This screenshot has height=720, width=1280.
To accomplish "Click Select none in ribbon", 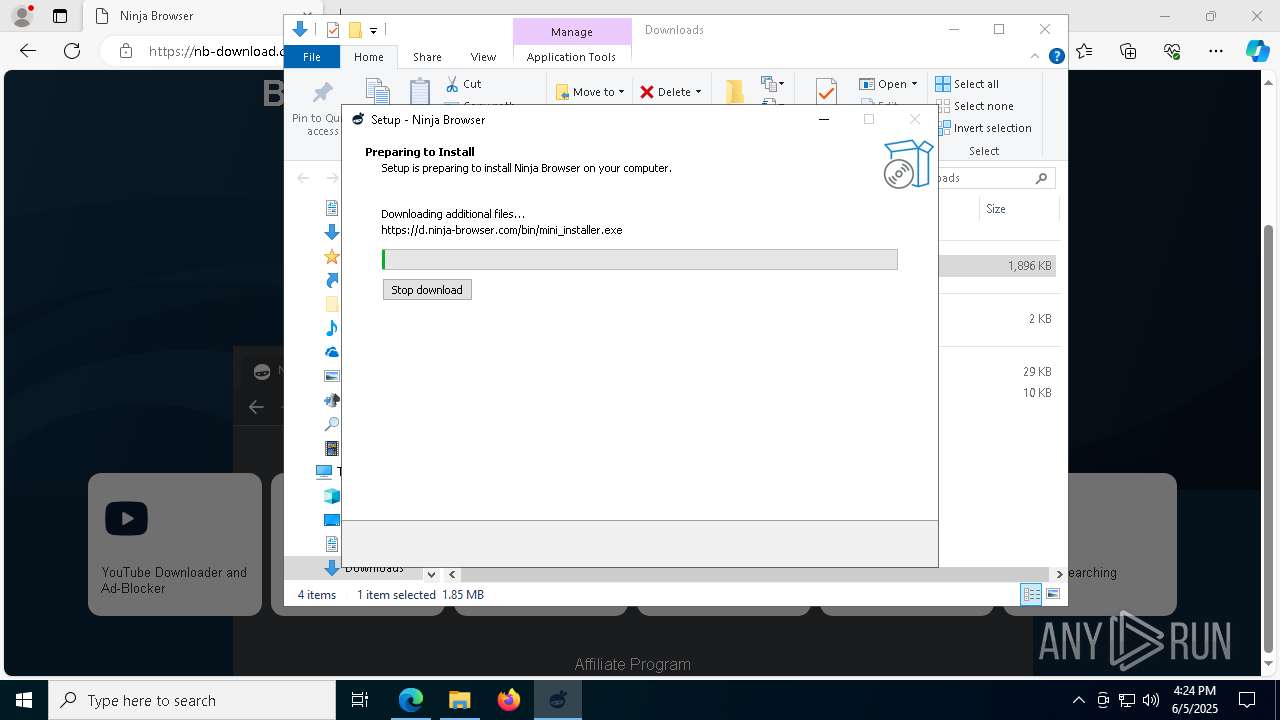I will pos(974,106).
